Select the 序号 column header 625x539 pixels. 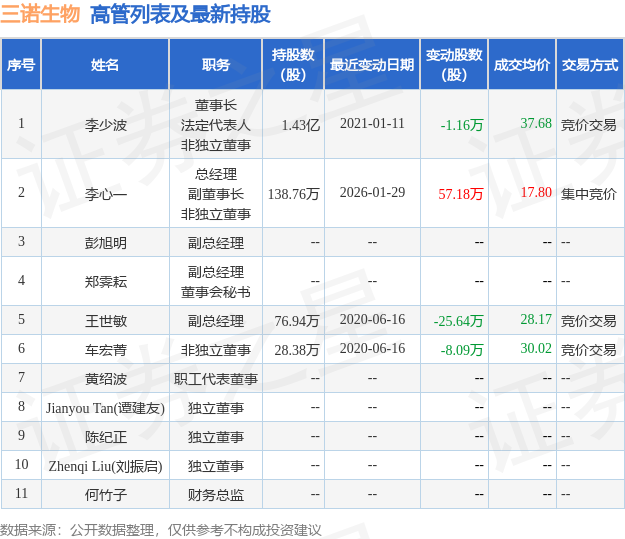[21, 64]
